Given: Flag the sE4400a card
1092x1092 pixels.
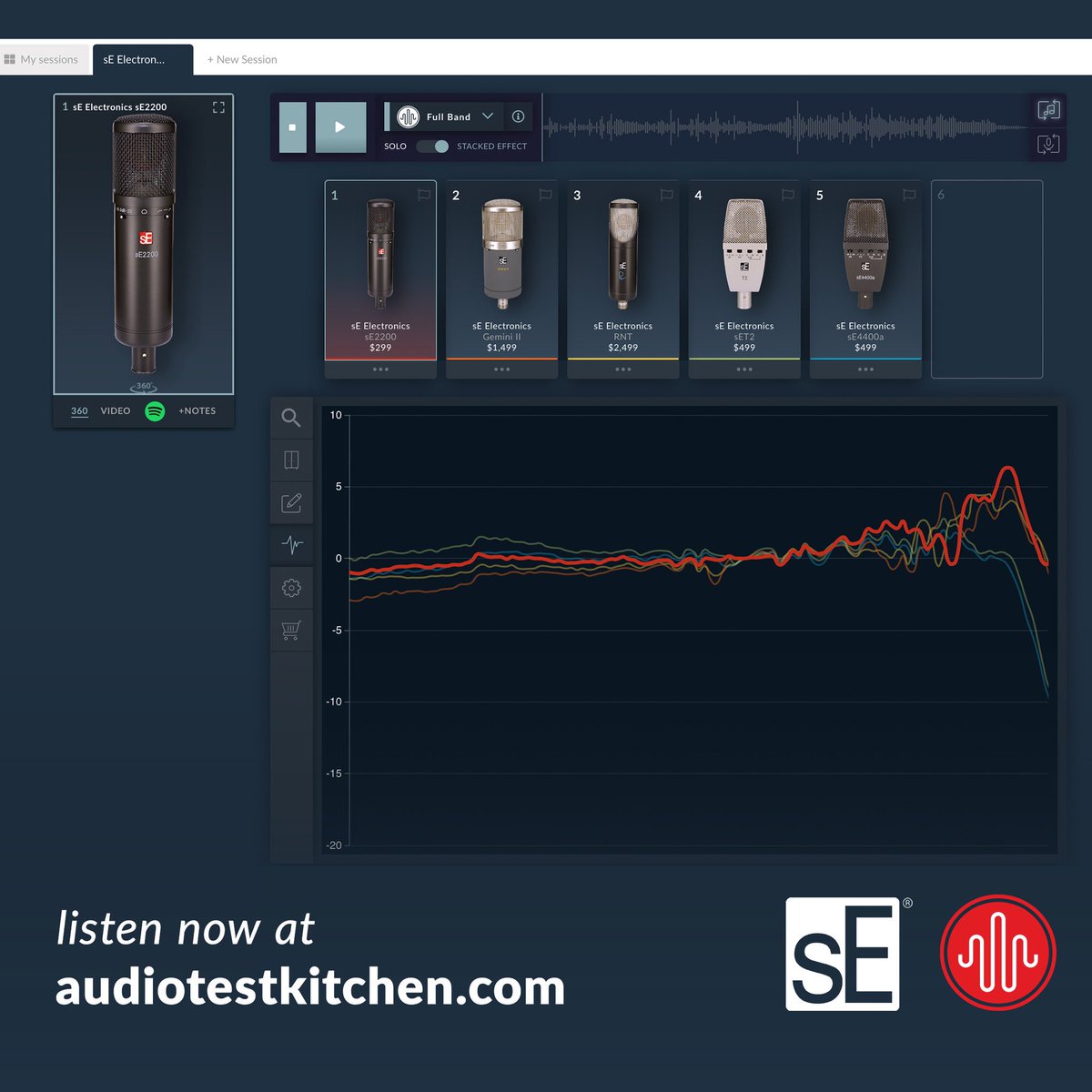Looking at the screenshot, I should (x=909, y=195).
